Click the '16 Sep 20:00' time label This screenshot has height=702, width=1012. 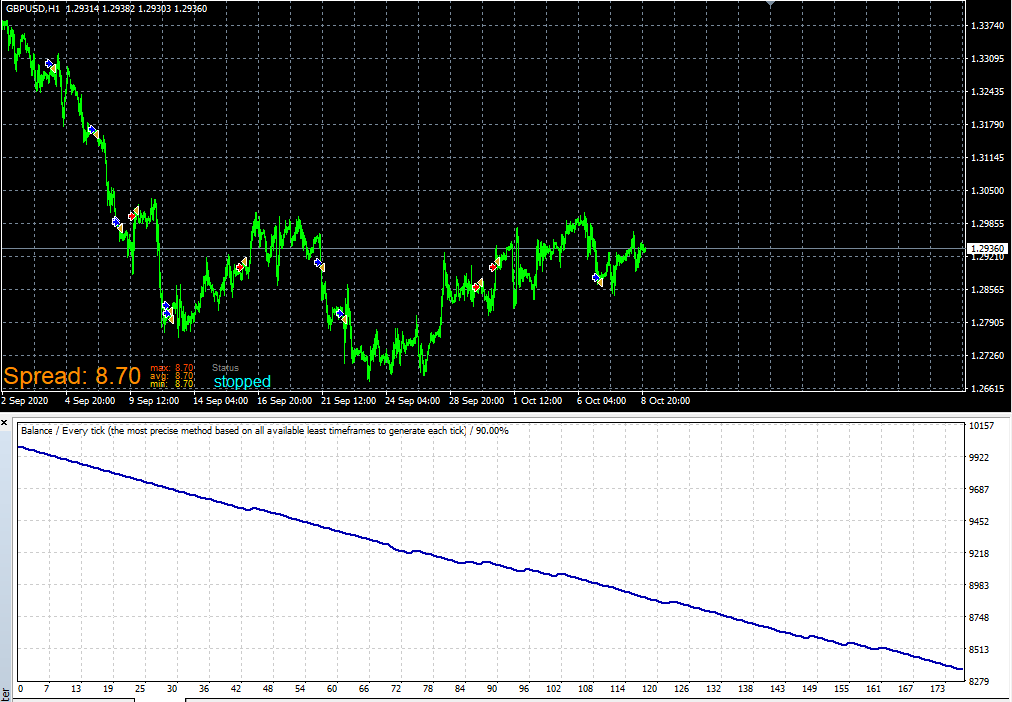tap(285, 401)
